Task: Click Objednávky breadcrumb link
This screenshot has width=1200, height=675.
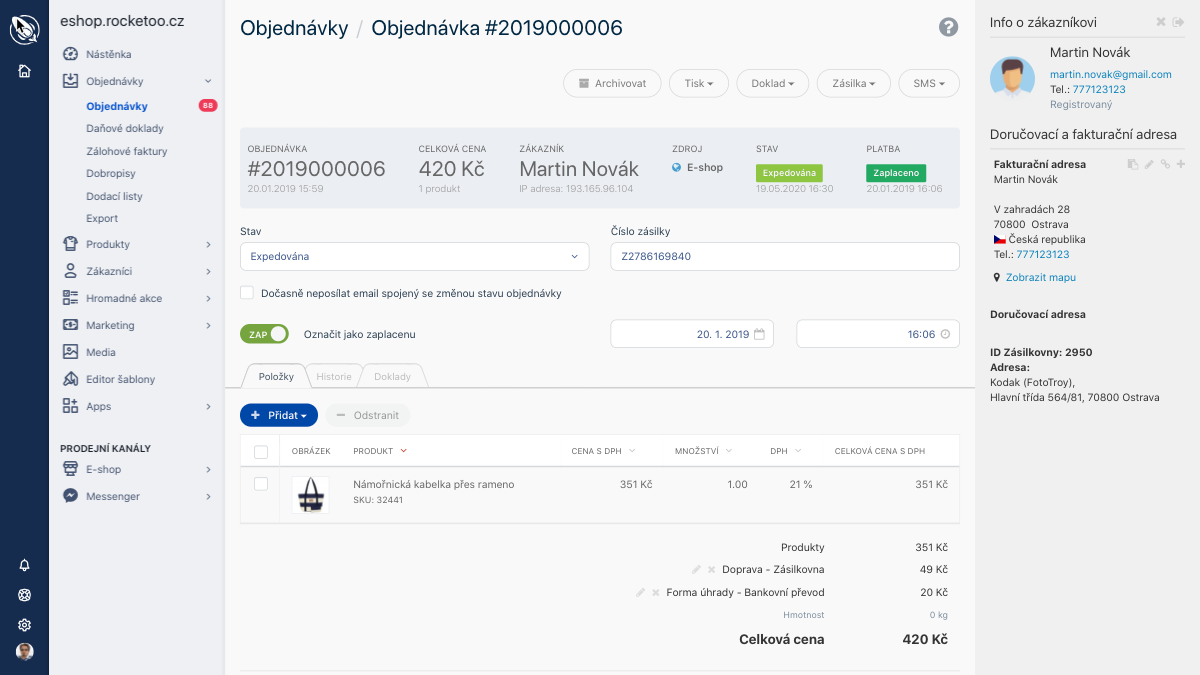Action: pos(294,28)
